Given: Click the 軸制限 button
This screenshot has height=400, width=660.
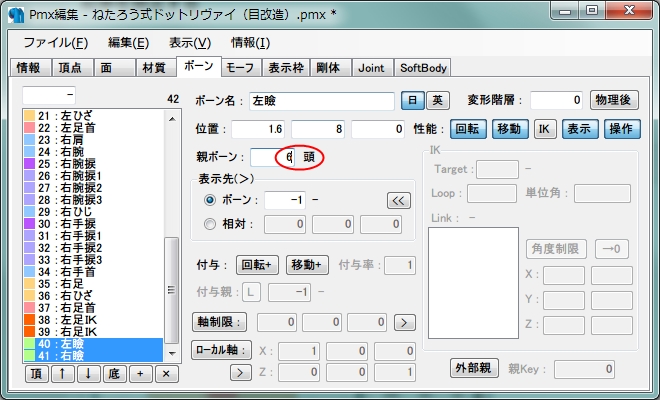Looking at the screenshot, I should pyautogui.click(x=219, y=322).
